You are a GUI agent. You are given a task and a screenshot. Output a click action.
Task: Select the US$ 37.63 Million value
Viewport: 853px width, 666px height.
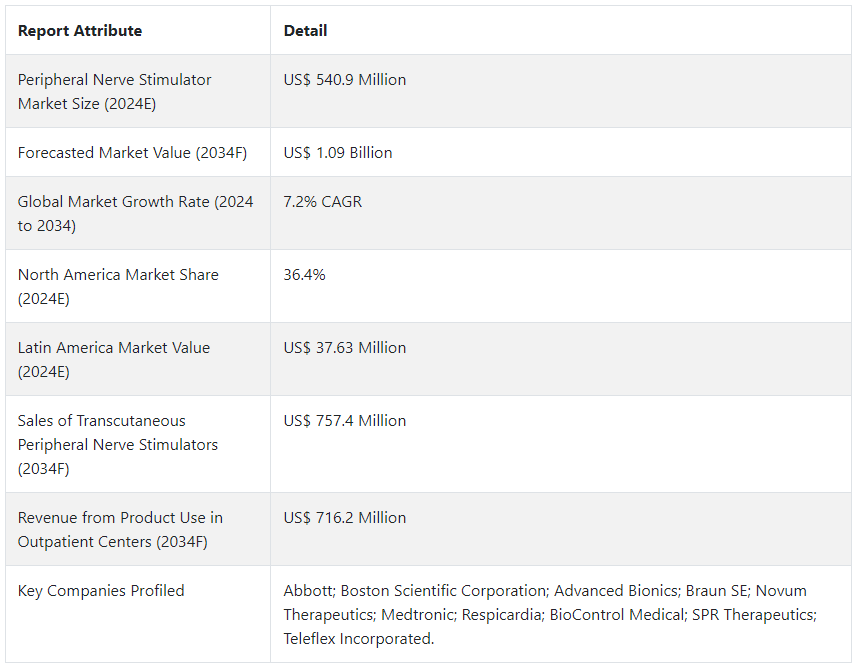pyautogui.click(x=344, y=348)
